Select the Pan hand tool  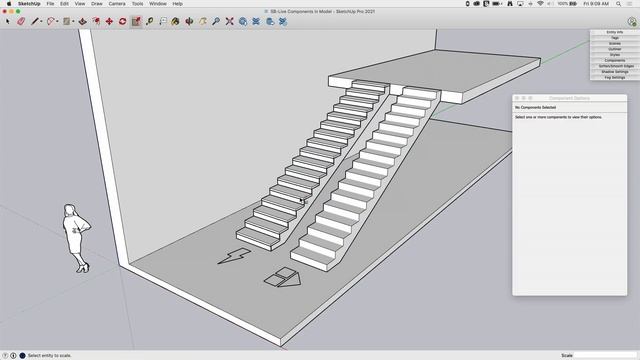(x=203, y=21)
